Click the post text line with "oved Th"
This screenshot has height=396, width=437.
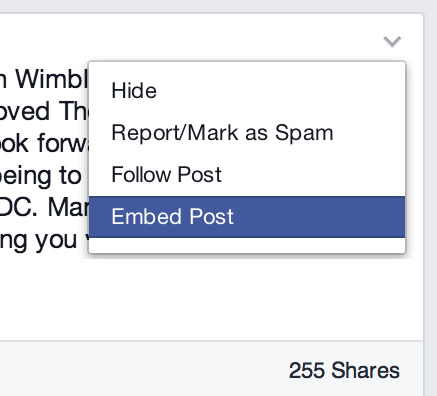(44, 111)
